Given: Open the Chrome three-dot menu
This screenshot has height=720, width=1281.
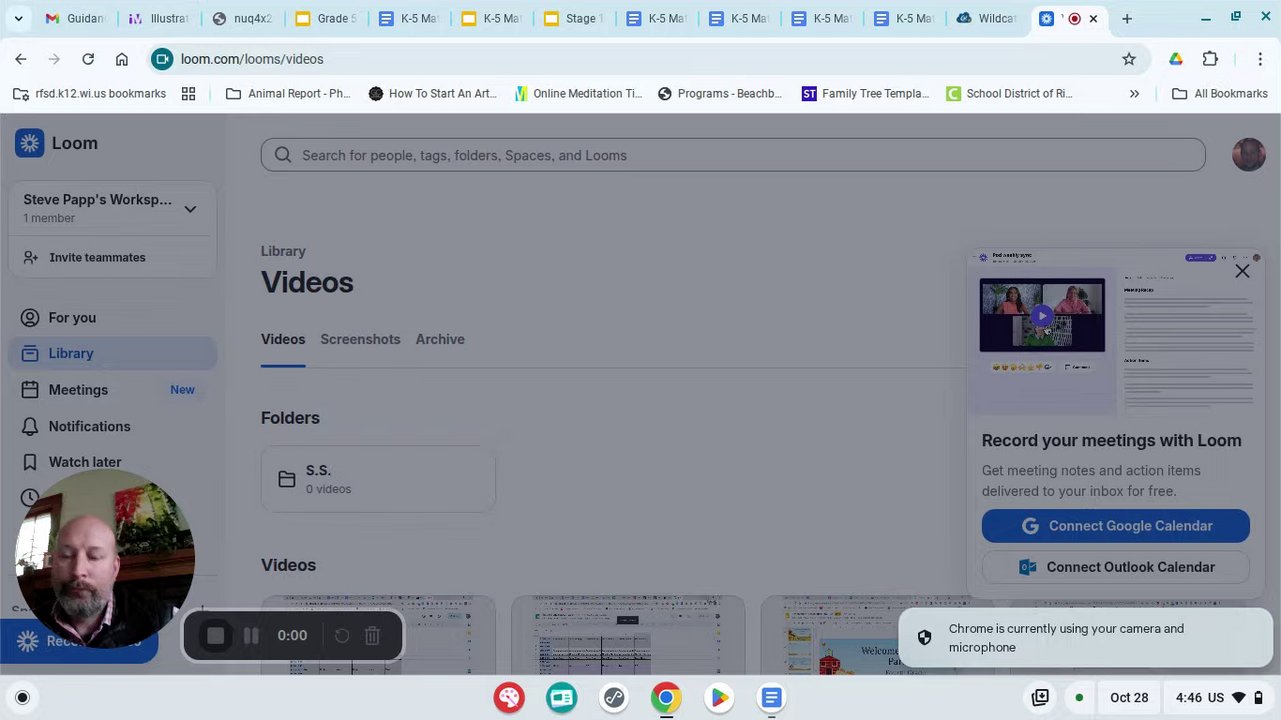Looking at the screenshot, I should tap(1260, 59).
